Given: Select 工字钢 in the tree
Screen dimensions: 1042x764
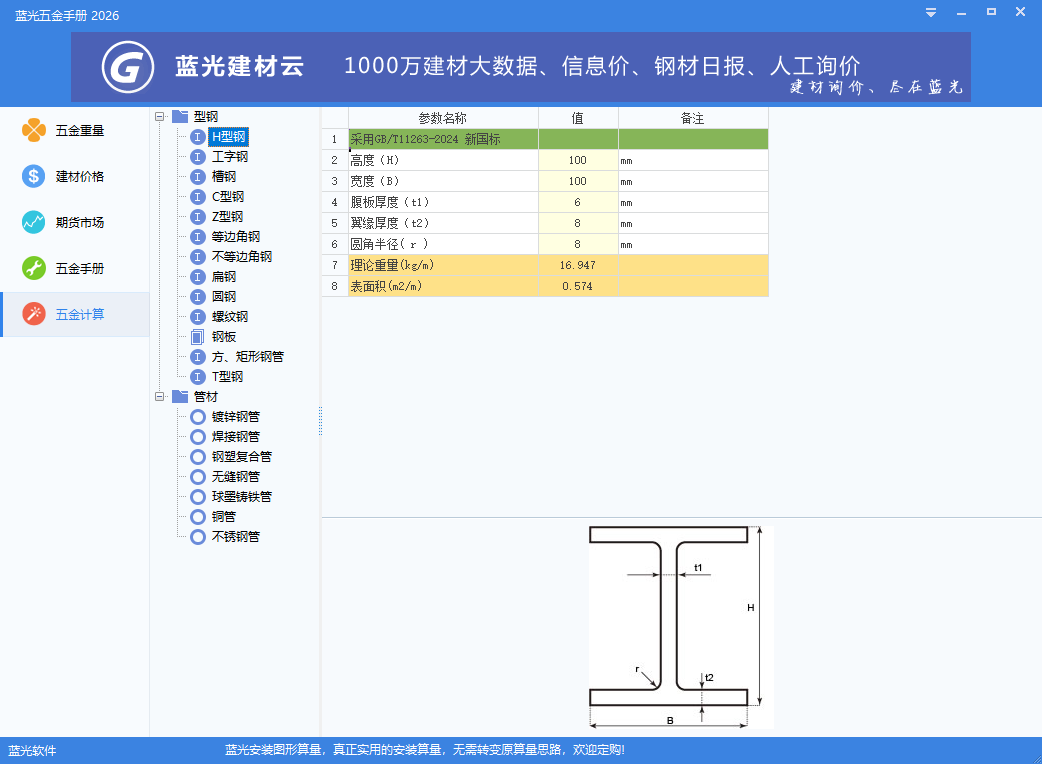Looking at the screenshot, I should click(230, 157).
